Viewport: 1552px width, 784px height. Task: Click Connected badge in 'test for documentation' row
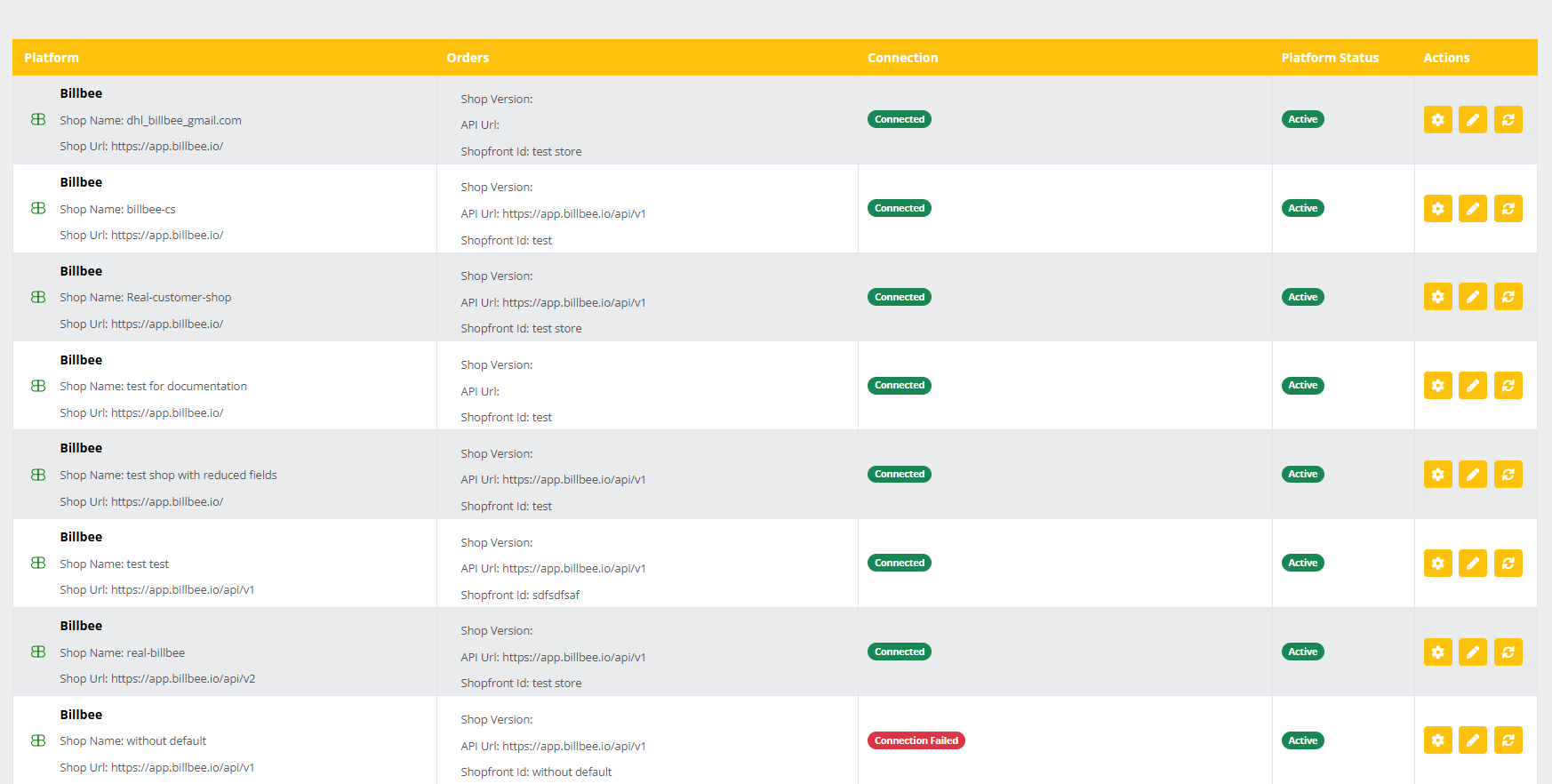point(900,385)
